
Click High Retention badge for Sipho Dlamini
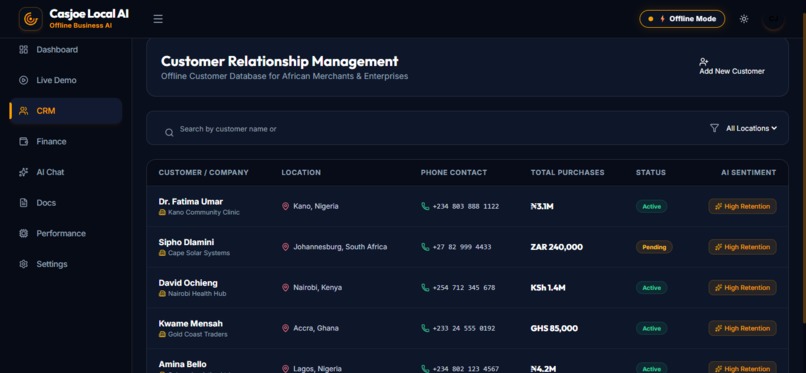pyautogui.click(x=742, y=247)
